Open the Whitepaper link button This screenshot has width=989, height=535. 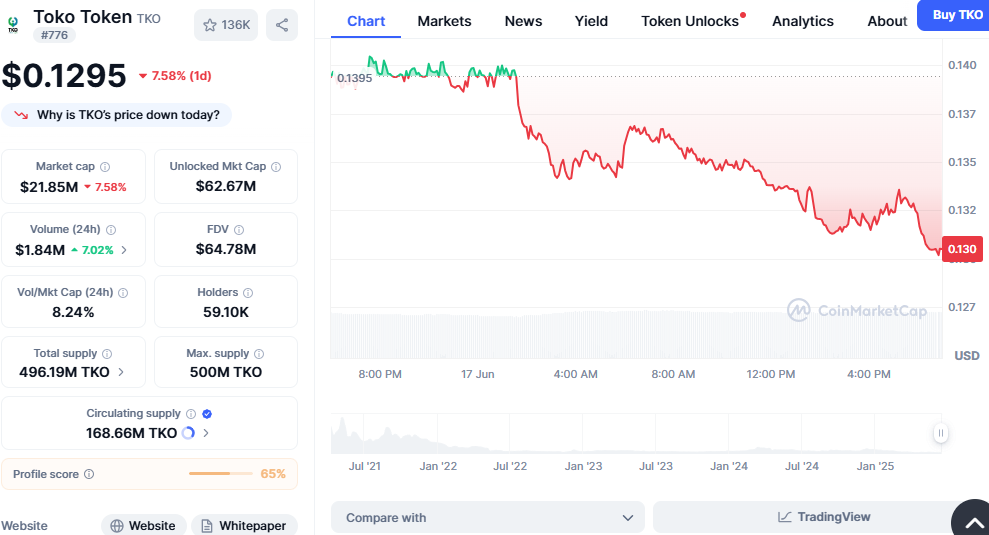coord(244,525)
